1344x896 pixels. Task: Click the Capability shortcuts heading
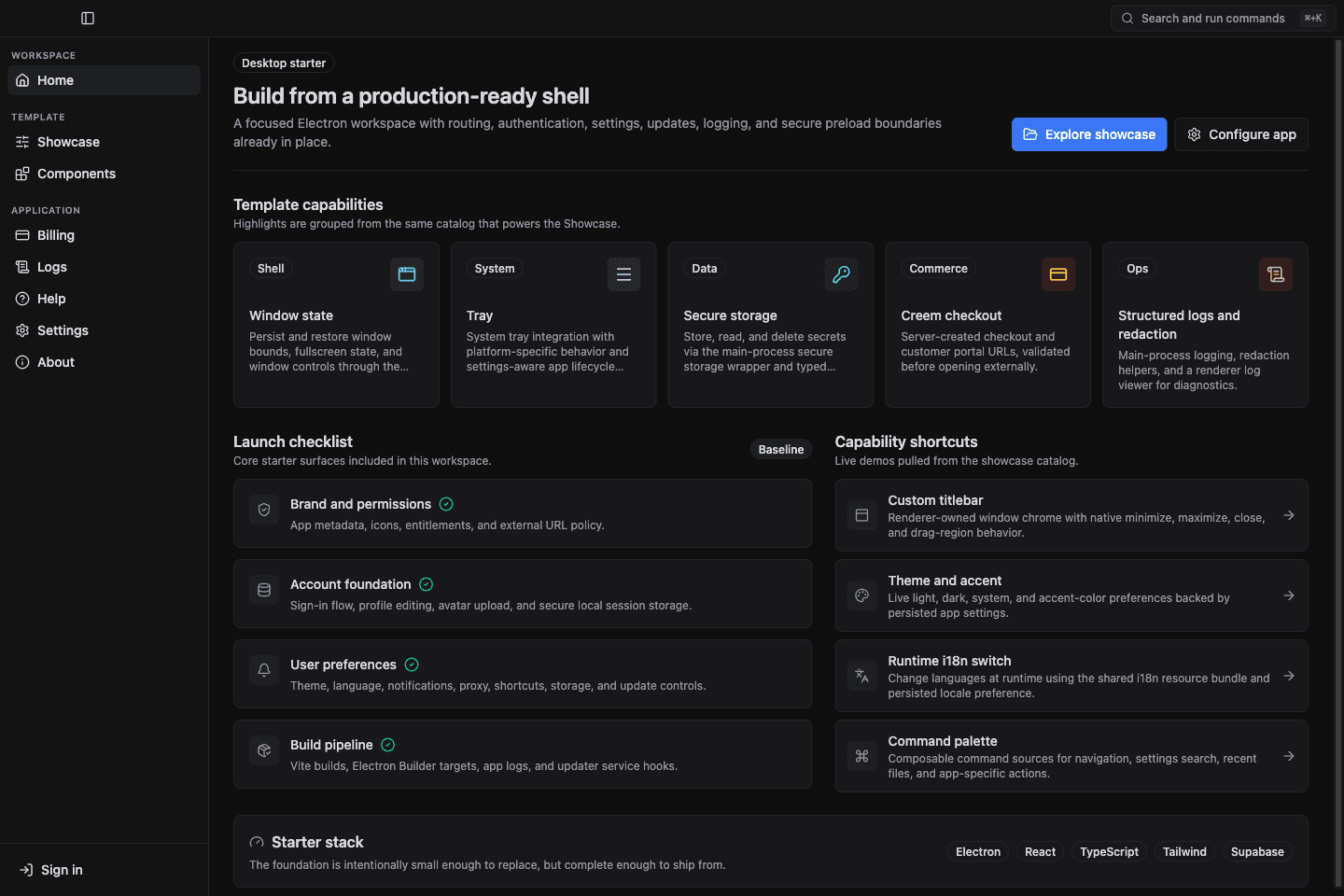[x=906, y=441]
